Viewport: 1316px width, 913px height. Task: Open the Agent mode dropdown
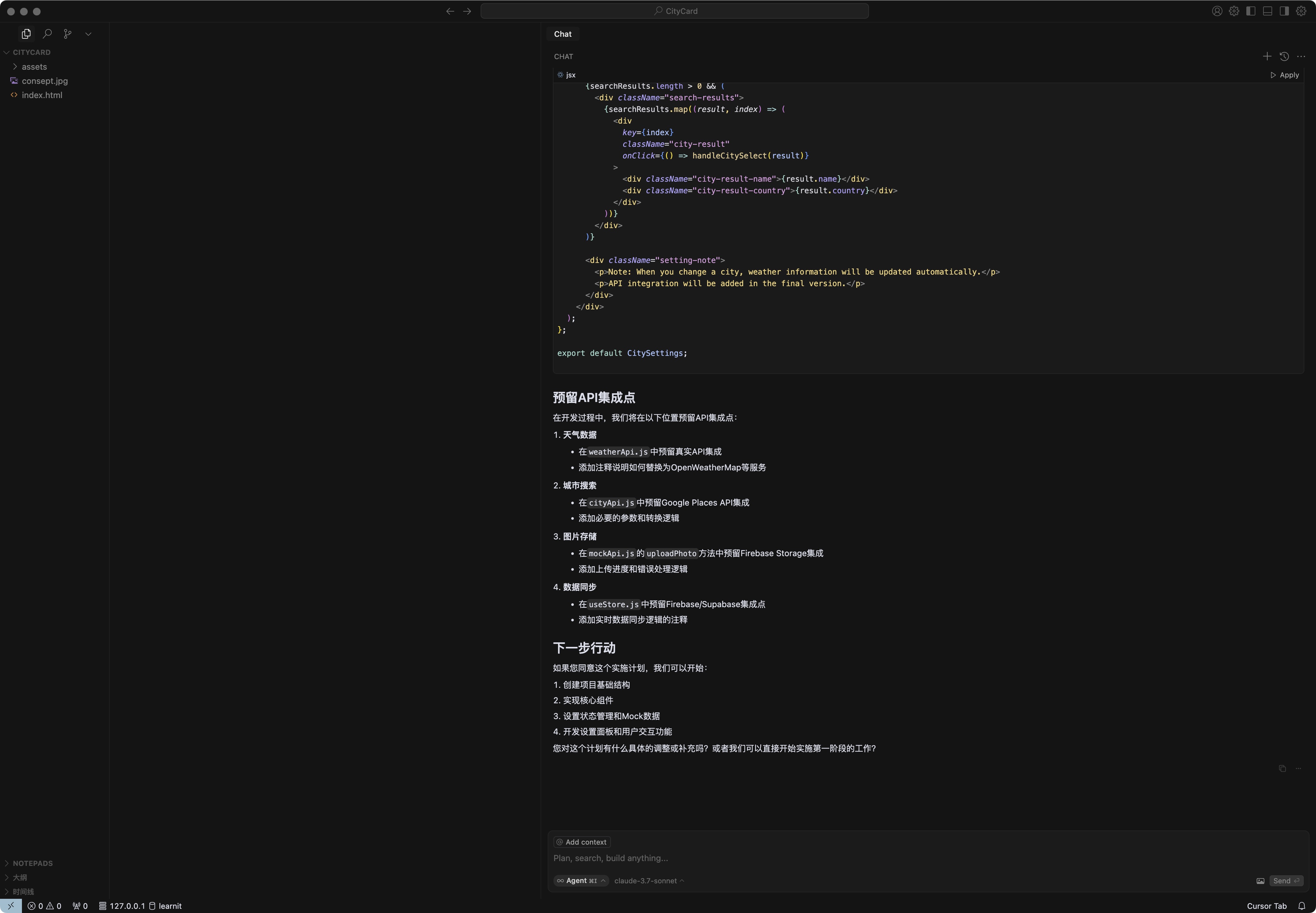tap(581, 881)
